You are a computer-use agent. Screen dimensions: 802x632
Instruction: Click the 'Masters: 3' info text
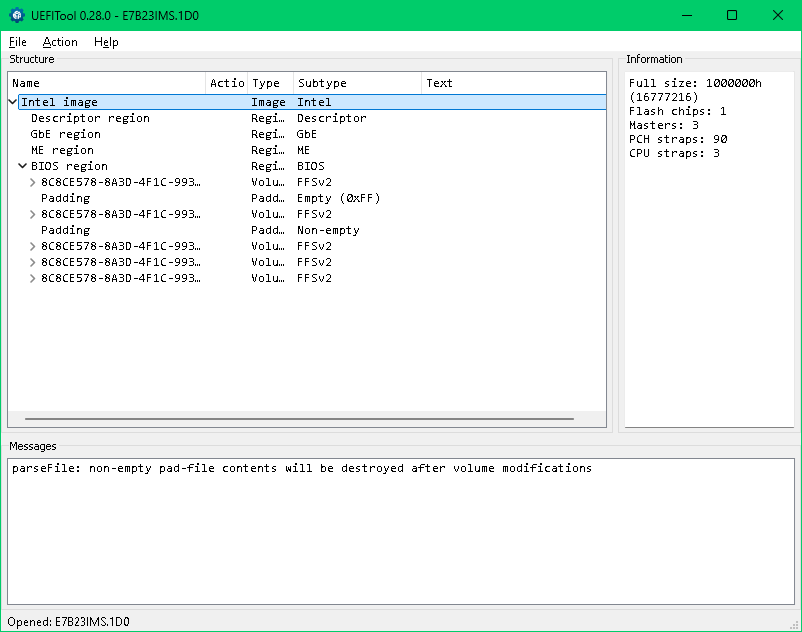tap(663, 125)
